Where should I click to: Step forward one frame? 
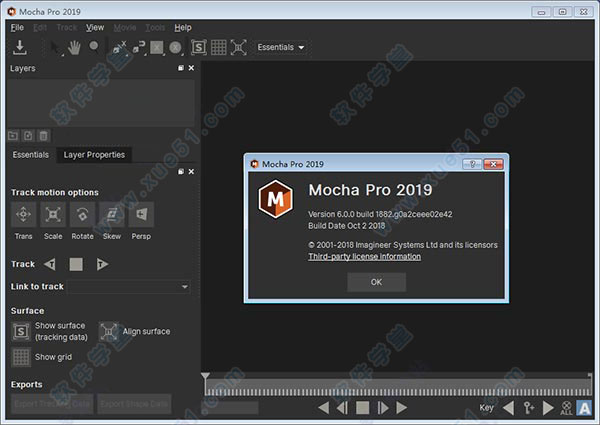coord(383,408)
